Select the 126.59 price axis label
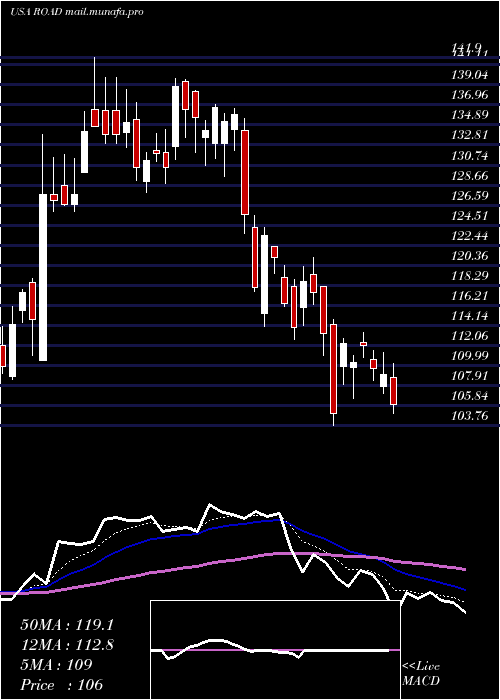 pyautogui.click(x=470, y=196)
